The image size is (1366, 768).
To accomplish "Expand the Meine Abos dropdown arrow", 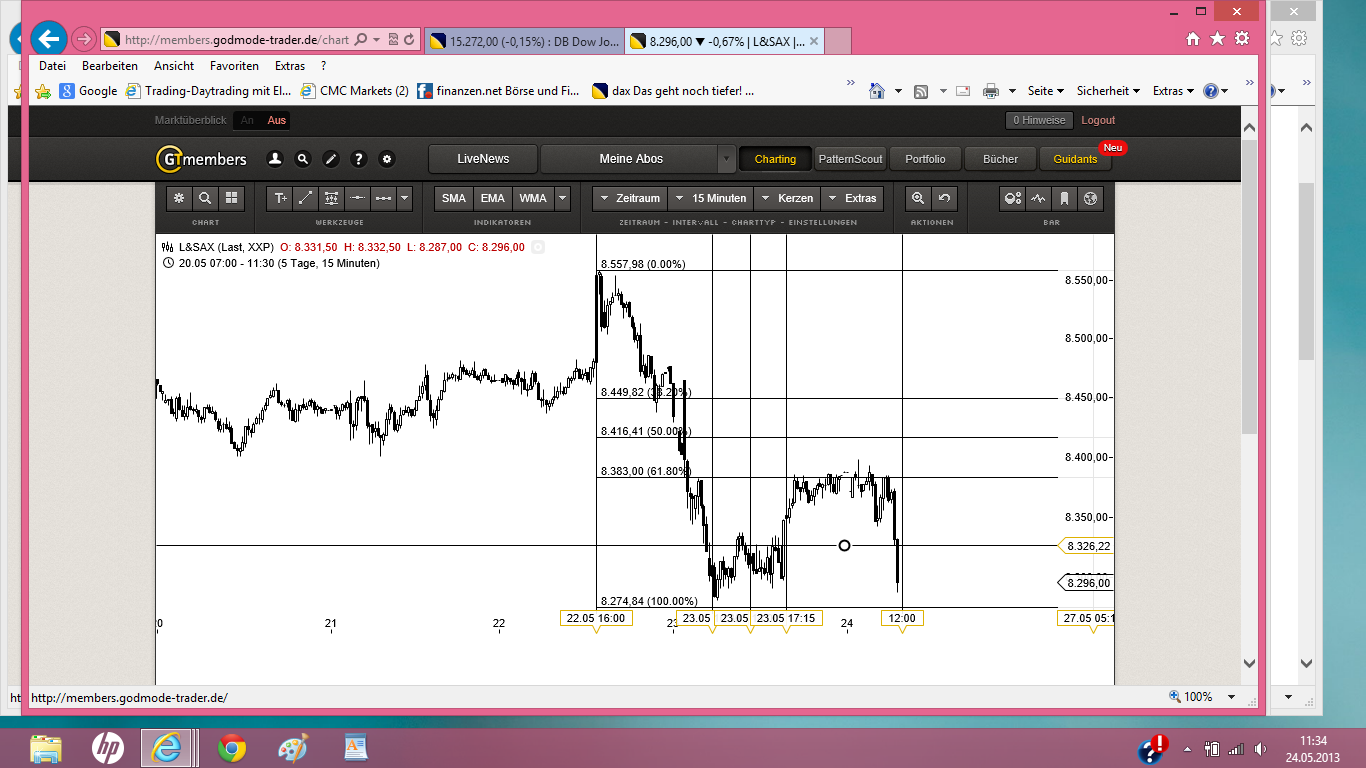I will (x=726, y=159).
